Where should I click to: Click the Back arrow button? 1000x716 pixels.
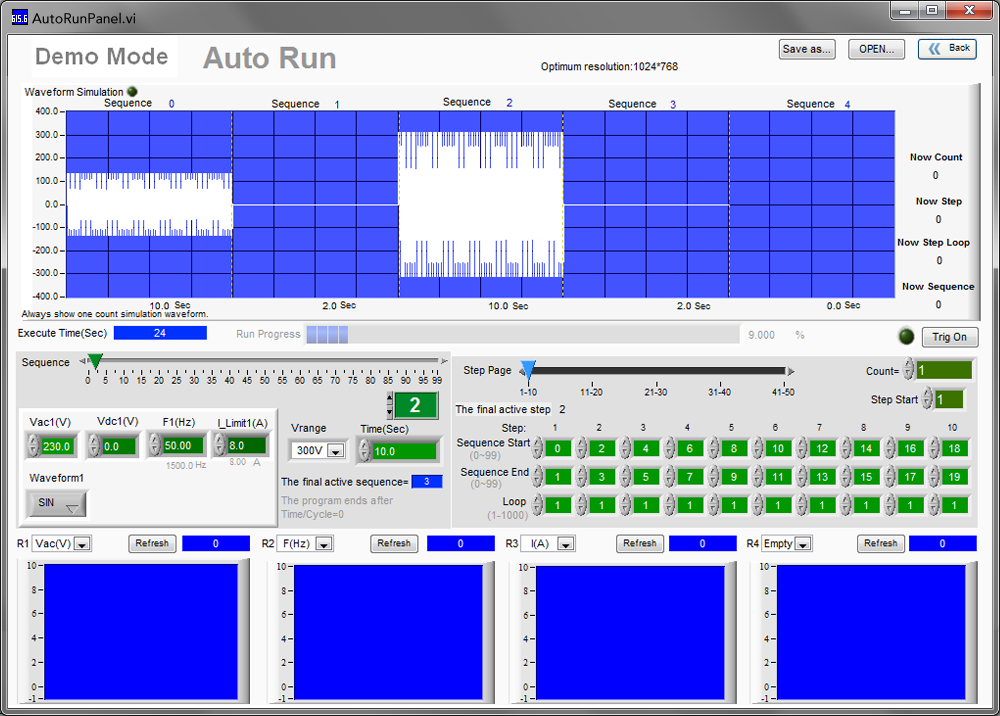(x=946, y=48)
